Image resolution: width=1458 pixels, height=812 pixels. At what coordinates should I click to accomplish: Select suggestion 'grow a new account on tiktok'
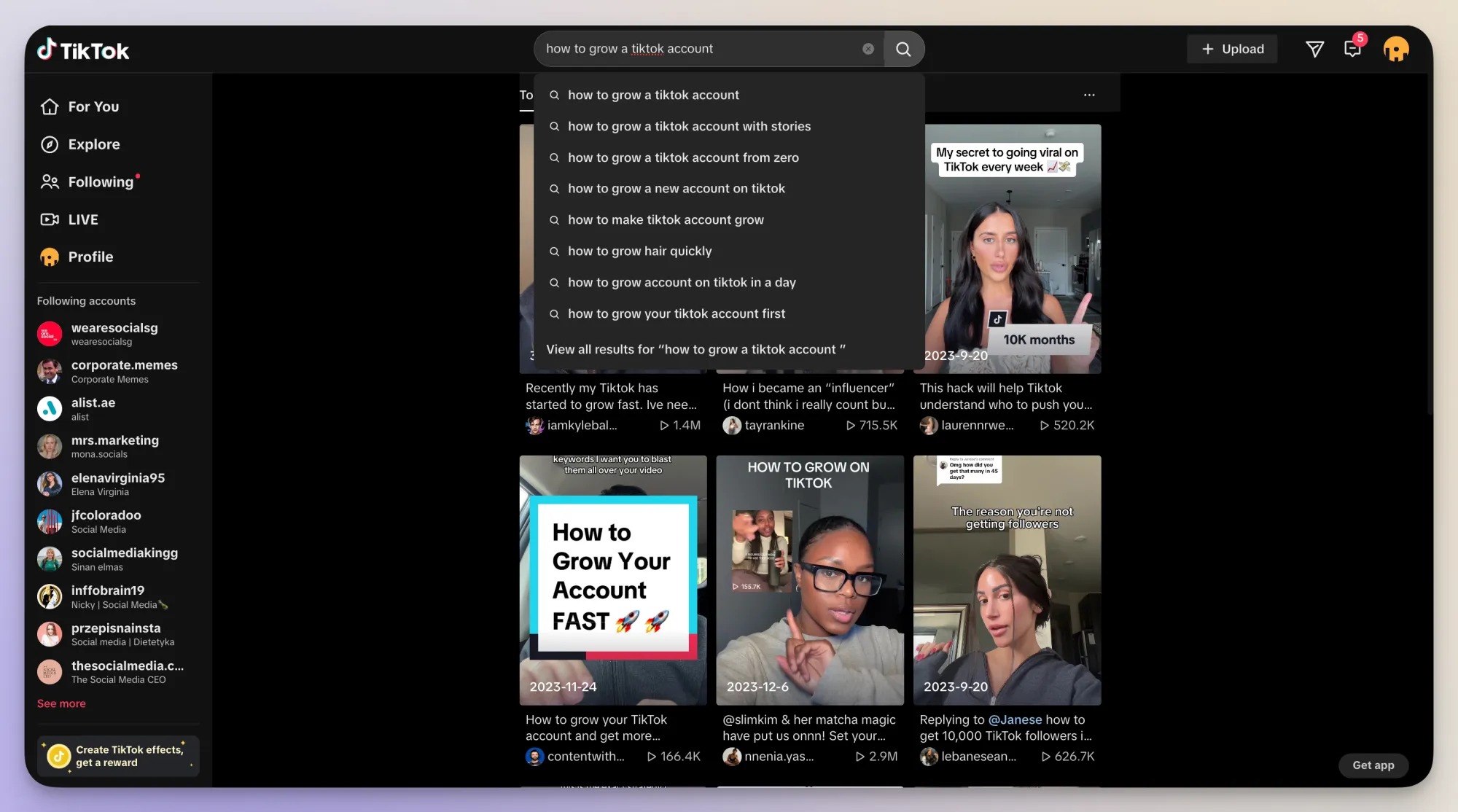tap(729, 188)
